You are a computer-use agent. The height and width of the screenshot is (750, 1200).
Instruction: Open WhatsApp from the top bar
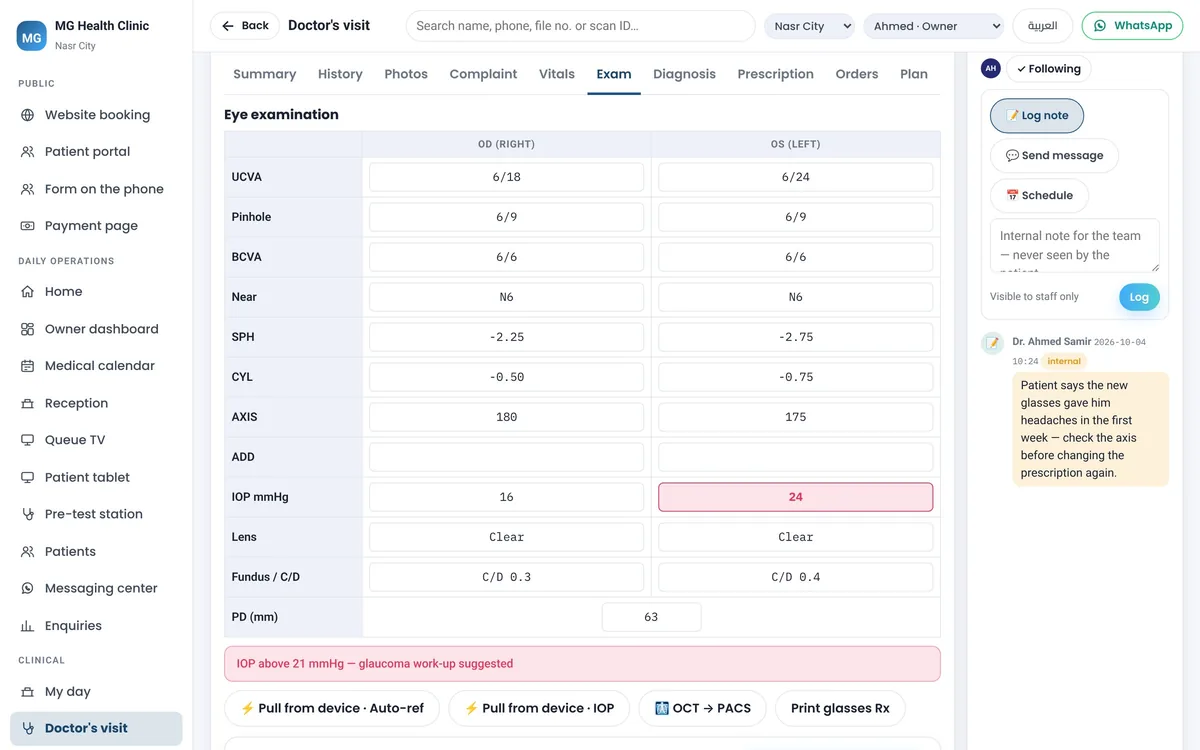pyautogui.click(x=1133, y=26)
